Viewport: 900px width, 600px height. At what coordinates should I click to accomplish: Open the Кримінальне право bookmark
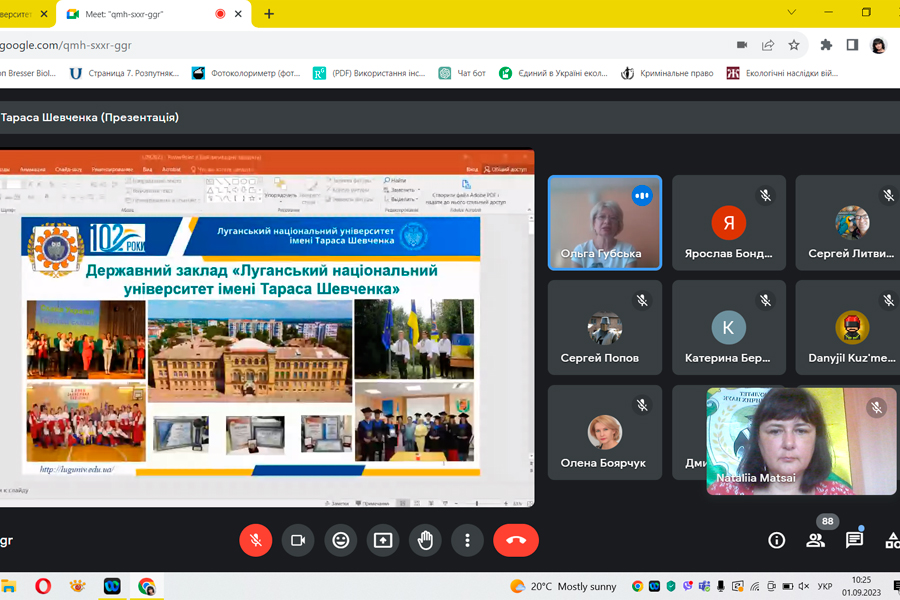click(x=668, y=73)
